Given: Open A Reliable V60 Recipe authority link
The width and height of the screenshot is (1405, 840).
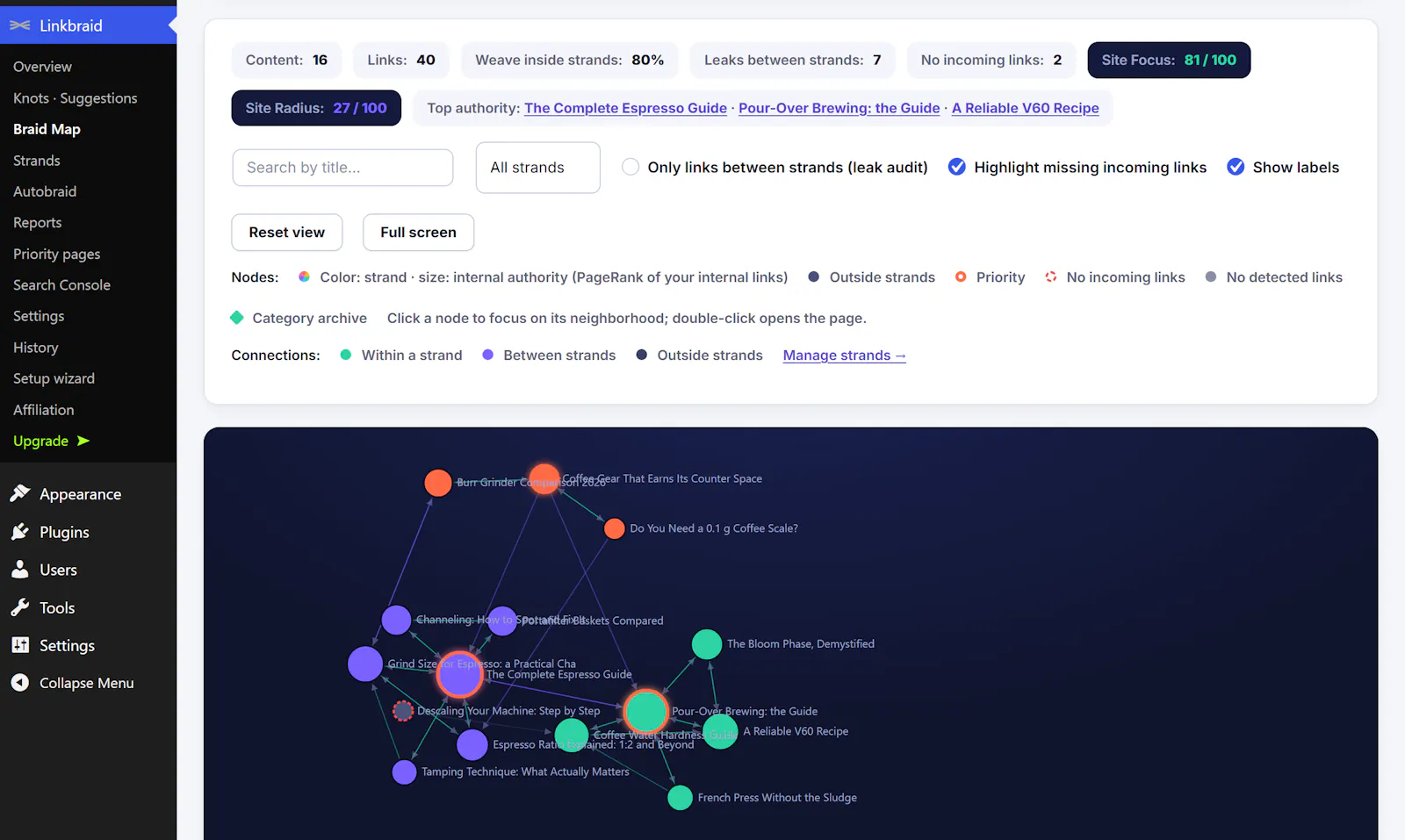Looking at the screenshot, I should (1026, 108).
